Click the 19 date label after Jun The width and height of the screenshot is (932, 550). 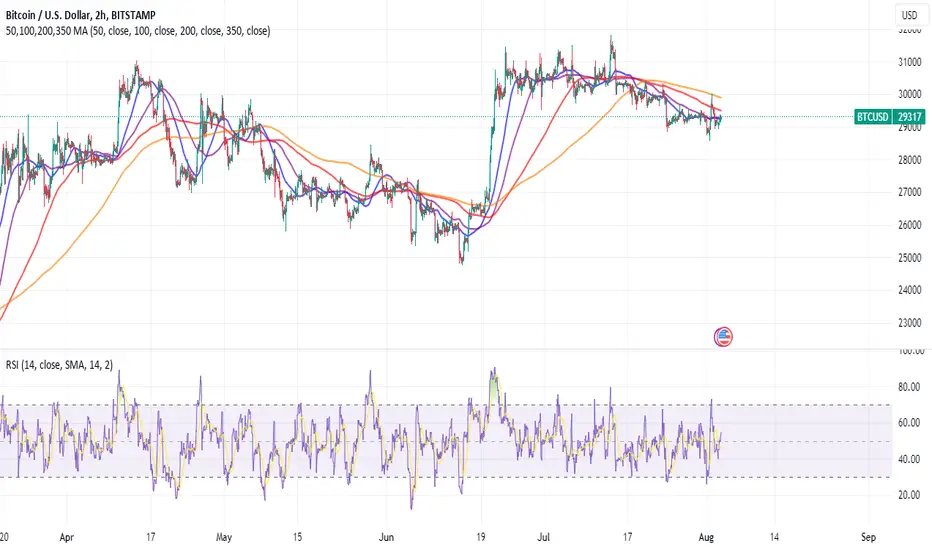point(481,537)
